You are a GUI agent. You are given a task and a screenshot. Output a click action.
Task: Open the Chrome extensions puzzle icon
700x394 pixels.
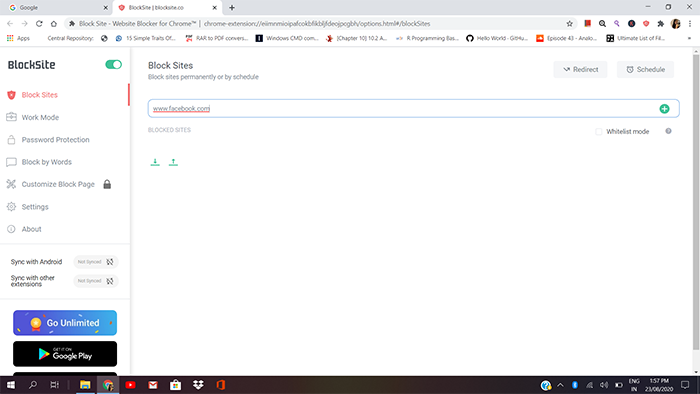661,24
